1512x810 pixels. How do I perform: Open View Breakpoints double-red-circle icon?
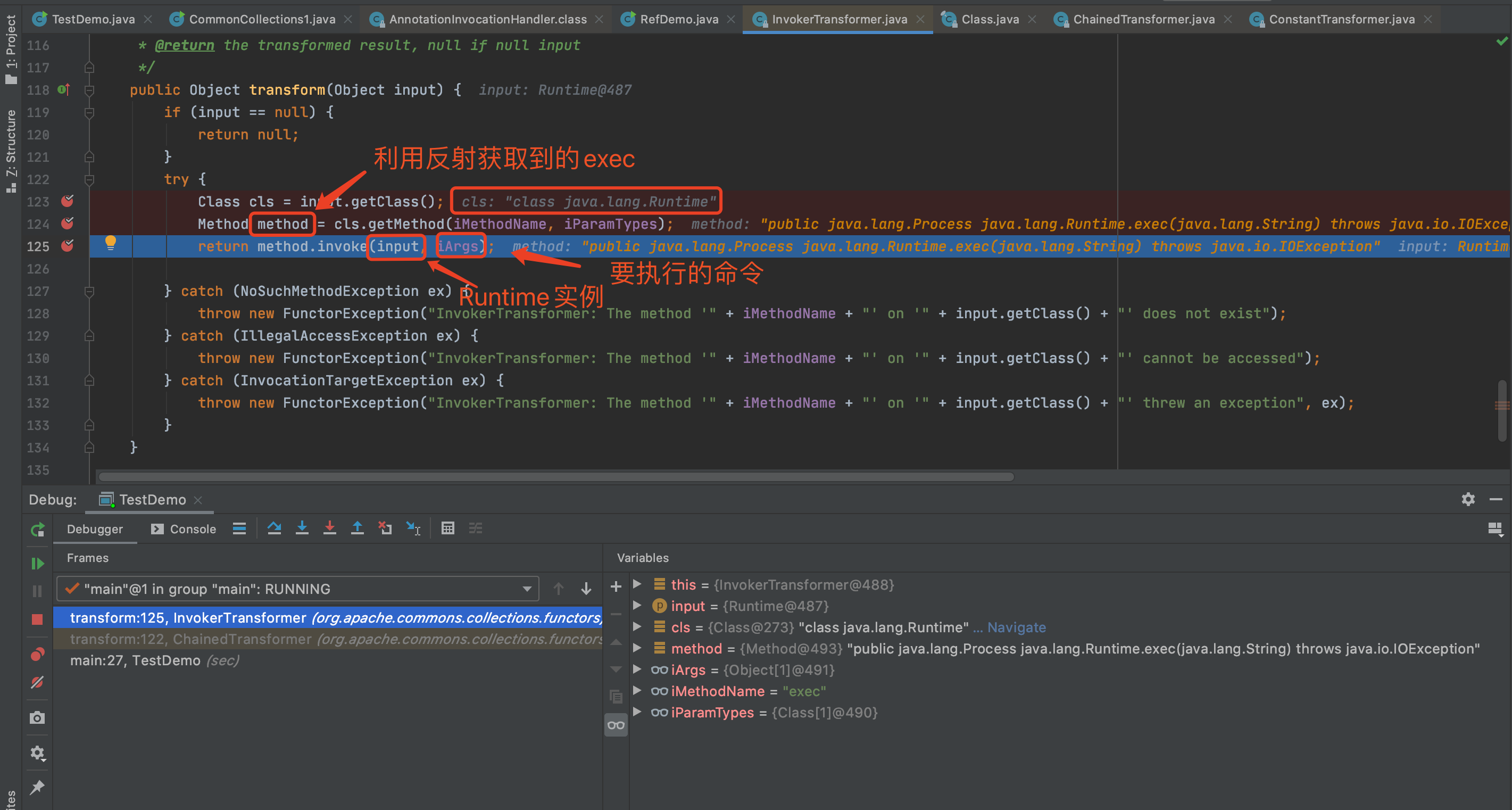pos(37,654)
